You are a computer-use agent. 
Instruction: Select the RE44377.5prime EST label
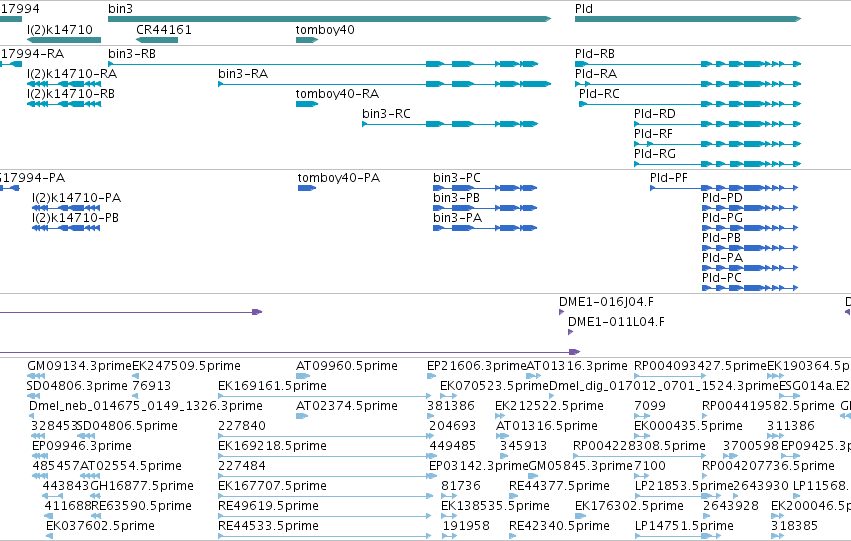[x=560, y=487]
